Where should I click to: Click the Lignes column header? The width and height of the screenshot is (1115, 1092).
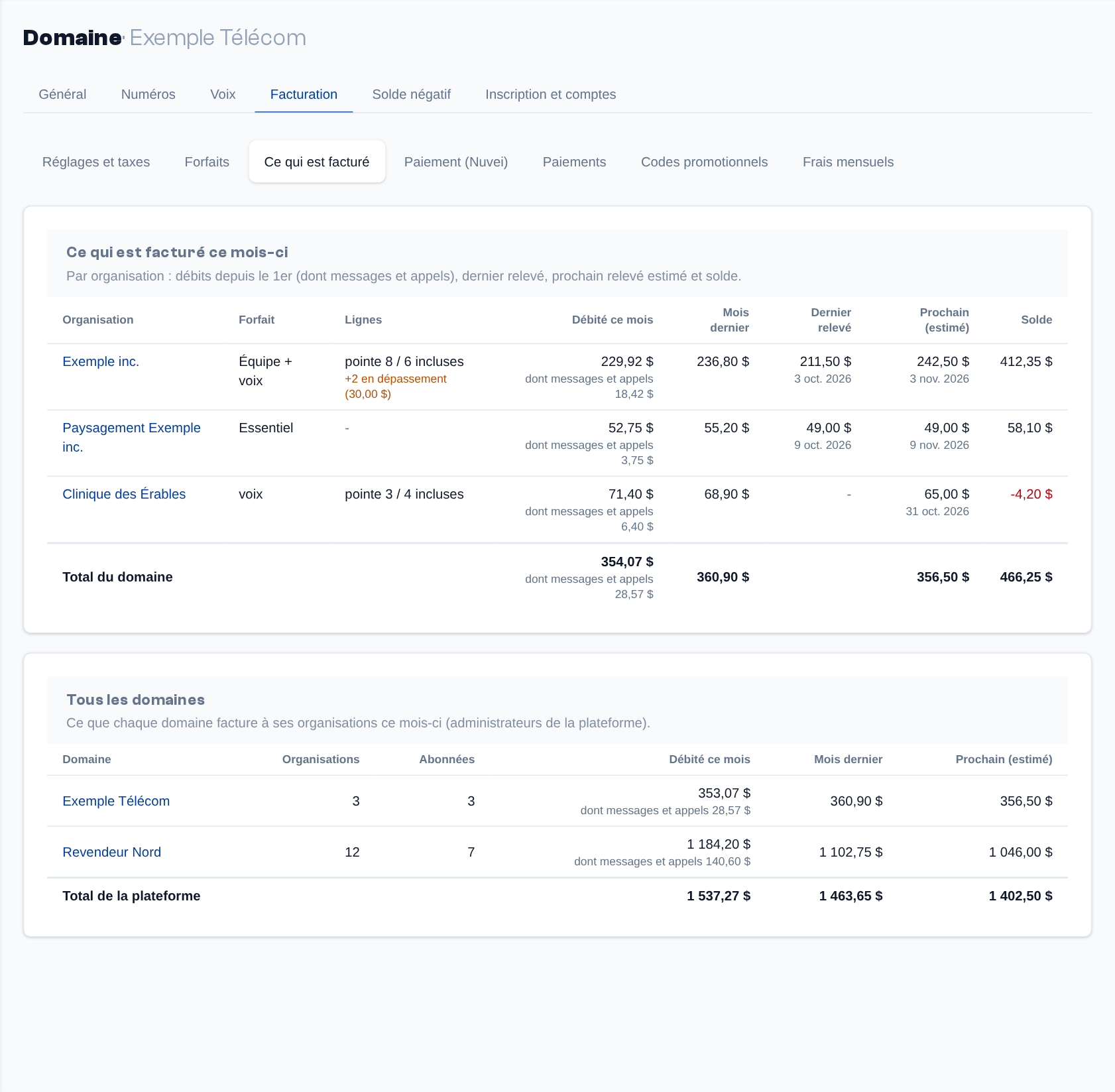363,320
